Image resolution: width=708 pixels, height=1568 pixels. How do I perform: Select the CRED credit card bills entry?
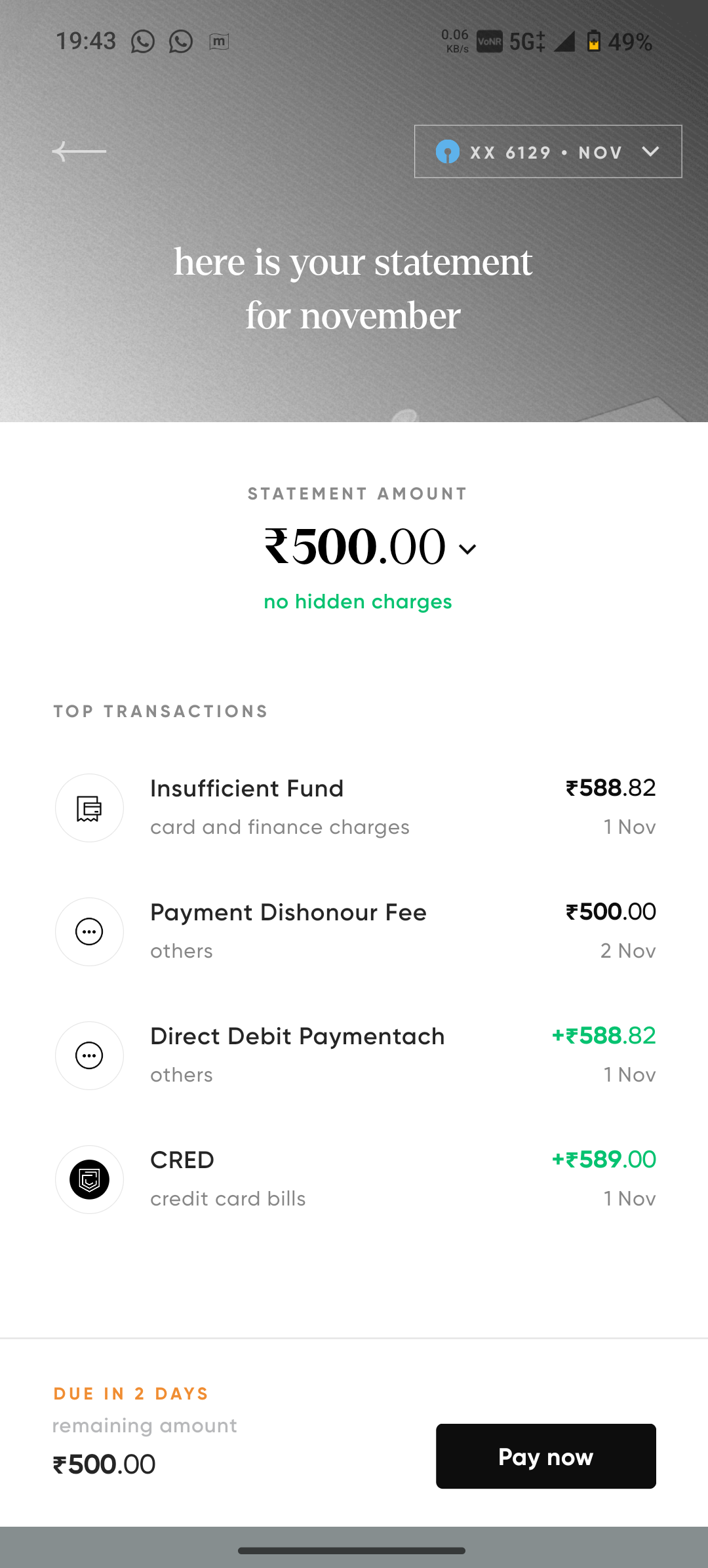click(x=354, y=1179)
